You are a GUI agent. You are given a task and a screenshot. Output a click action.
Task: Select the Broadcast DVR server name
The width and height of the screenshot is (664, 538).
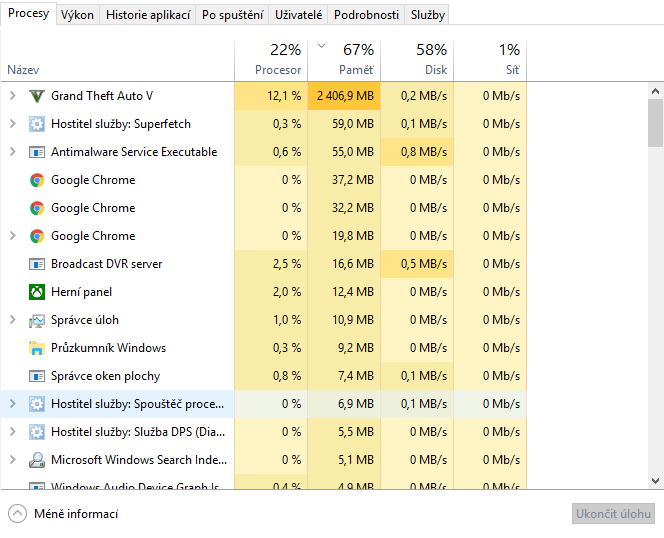[107, 264]
